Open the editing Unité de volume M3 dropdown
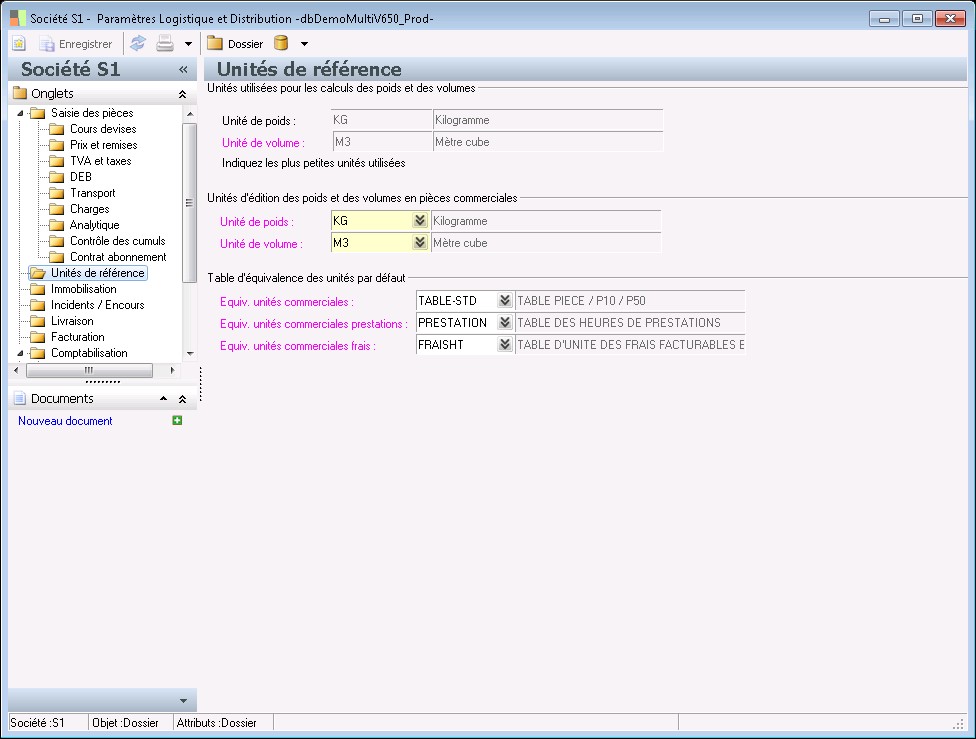 point(419,243)
